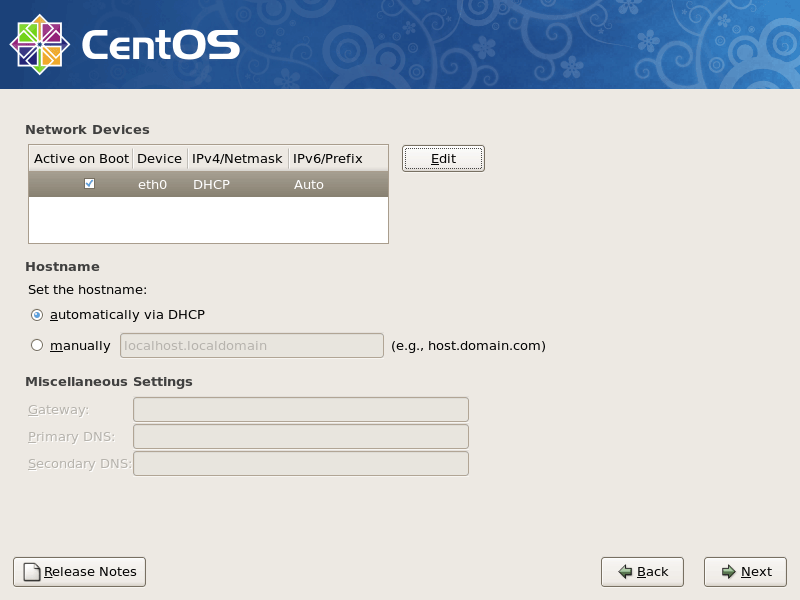800x600 pixels.
Task: Select automatically via DHCP hostname option
Action: (x=37, y=314)
